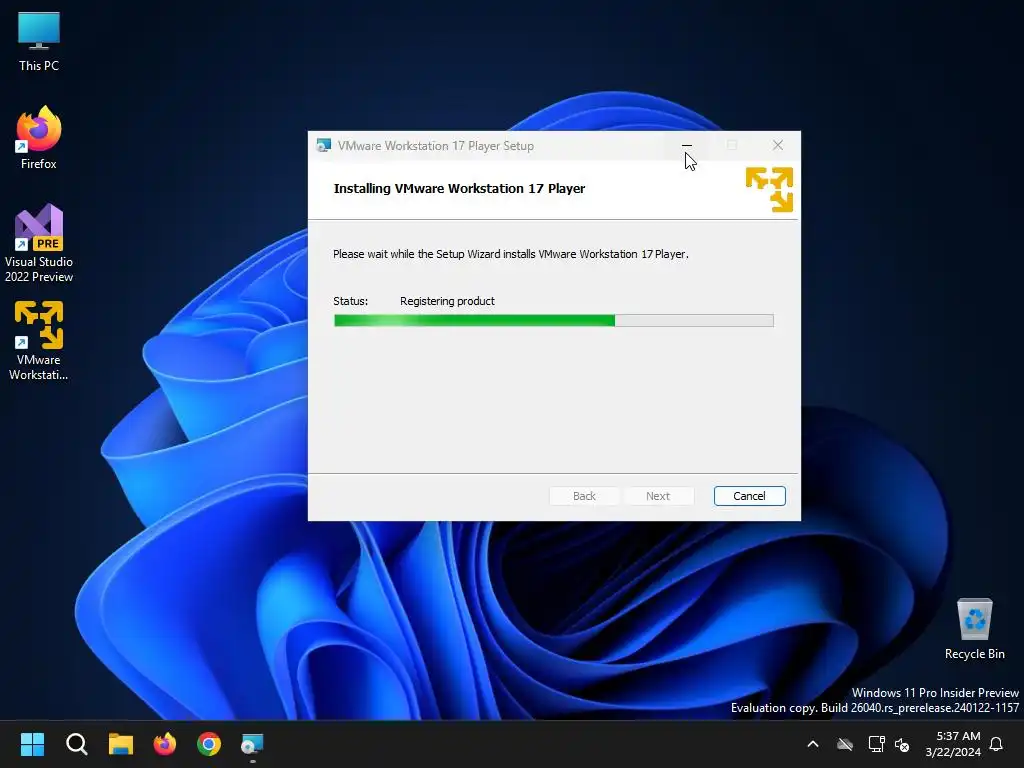
Task: Open File Explorer from the taskbar
Action: pyautogui.click(x=121, y=744)
